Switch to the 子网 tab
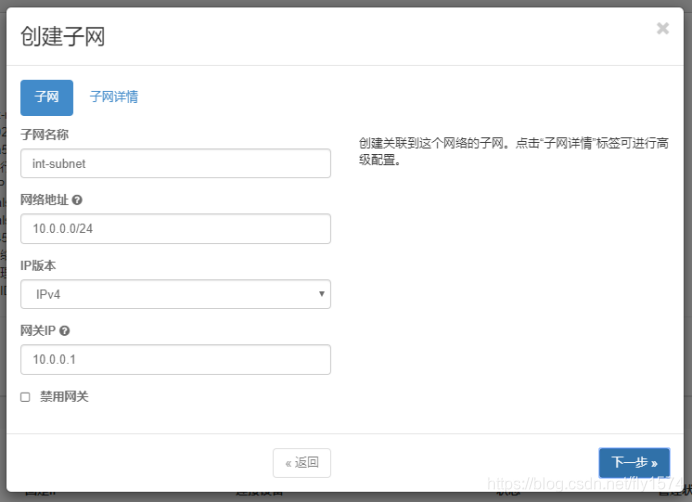The height and width of the screenshot is (502, 693). tap(47, 98)
